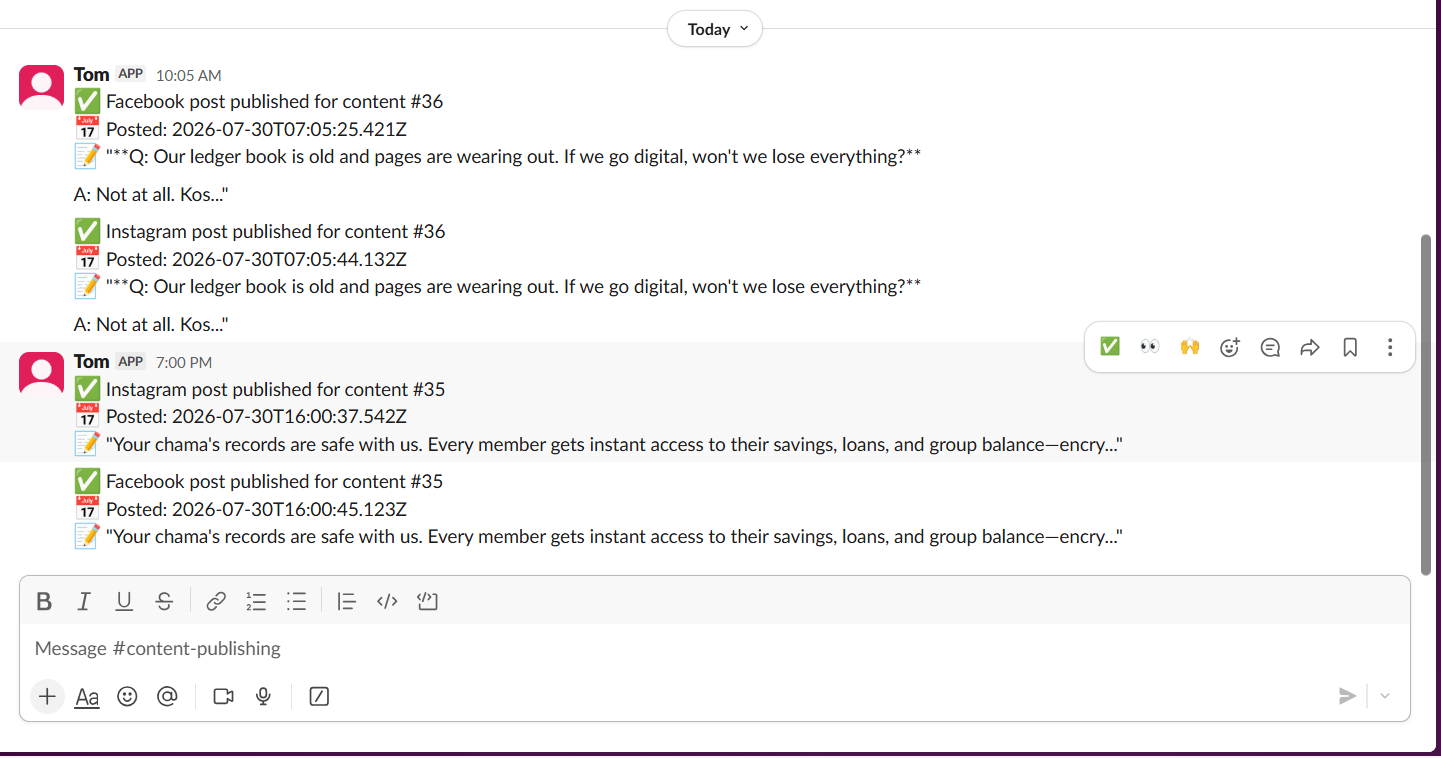
Task: Click Tom's avatar on 7:00 PM message
Action: pyautogui.click(x=42, y=375)
